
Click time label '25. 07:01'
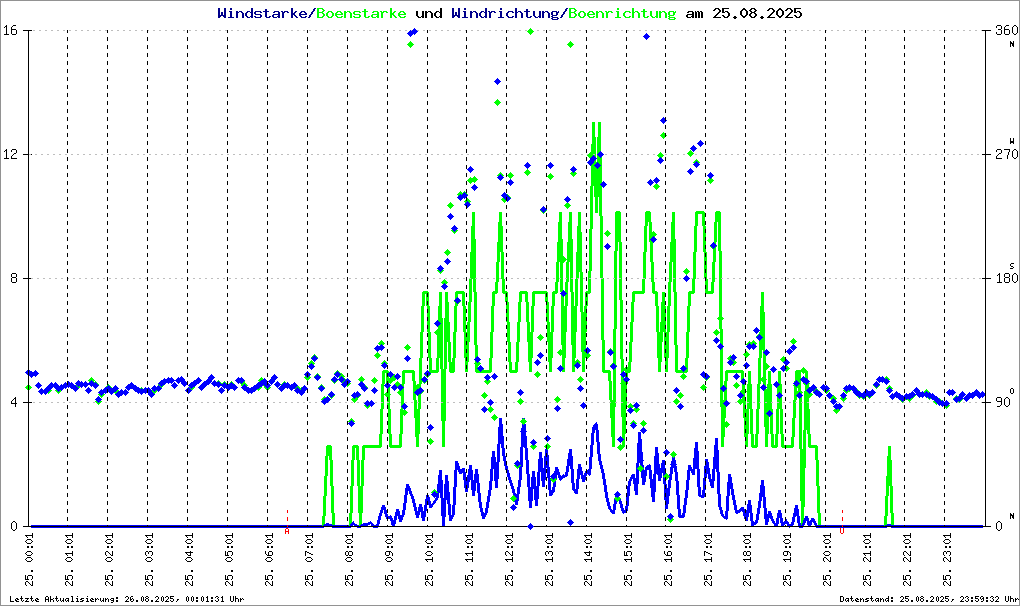308,560
